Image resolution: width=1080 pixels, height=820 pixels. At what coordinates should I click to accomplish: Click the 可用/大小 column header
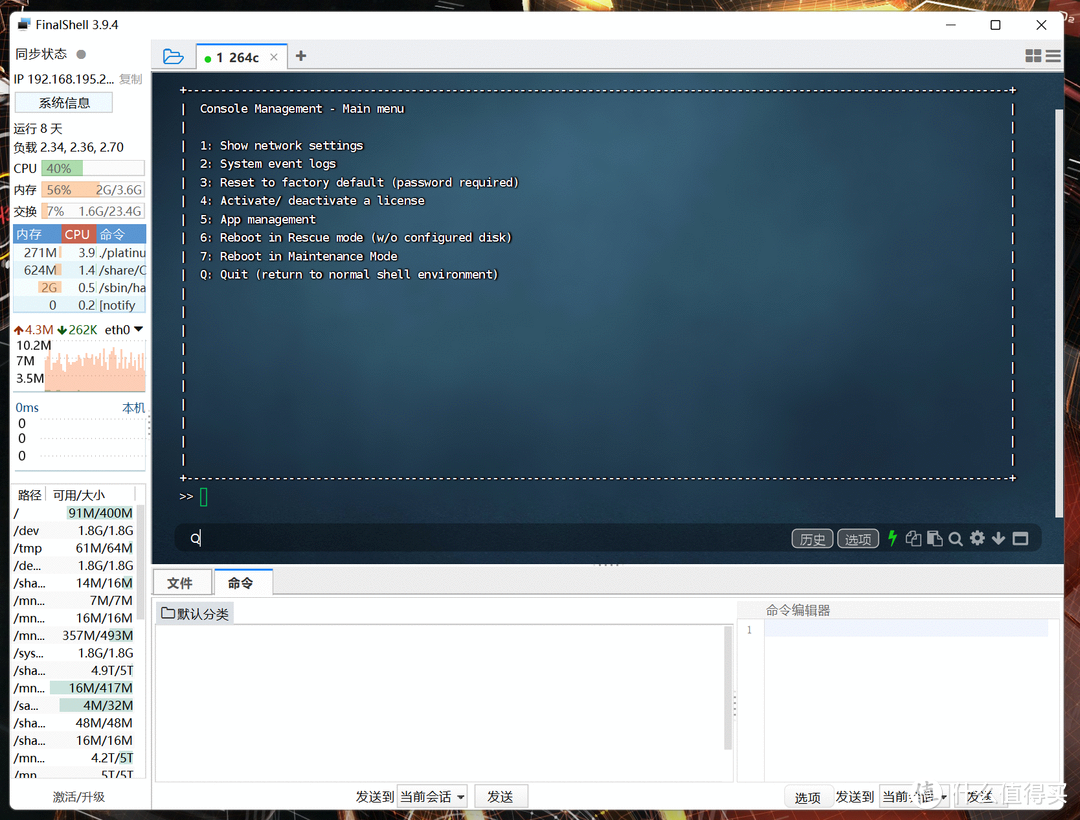coord(90,494)
